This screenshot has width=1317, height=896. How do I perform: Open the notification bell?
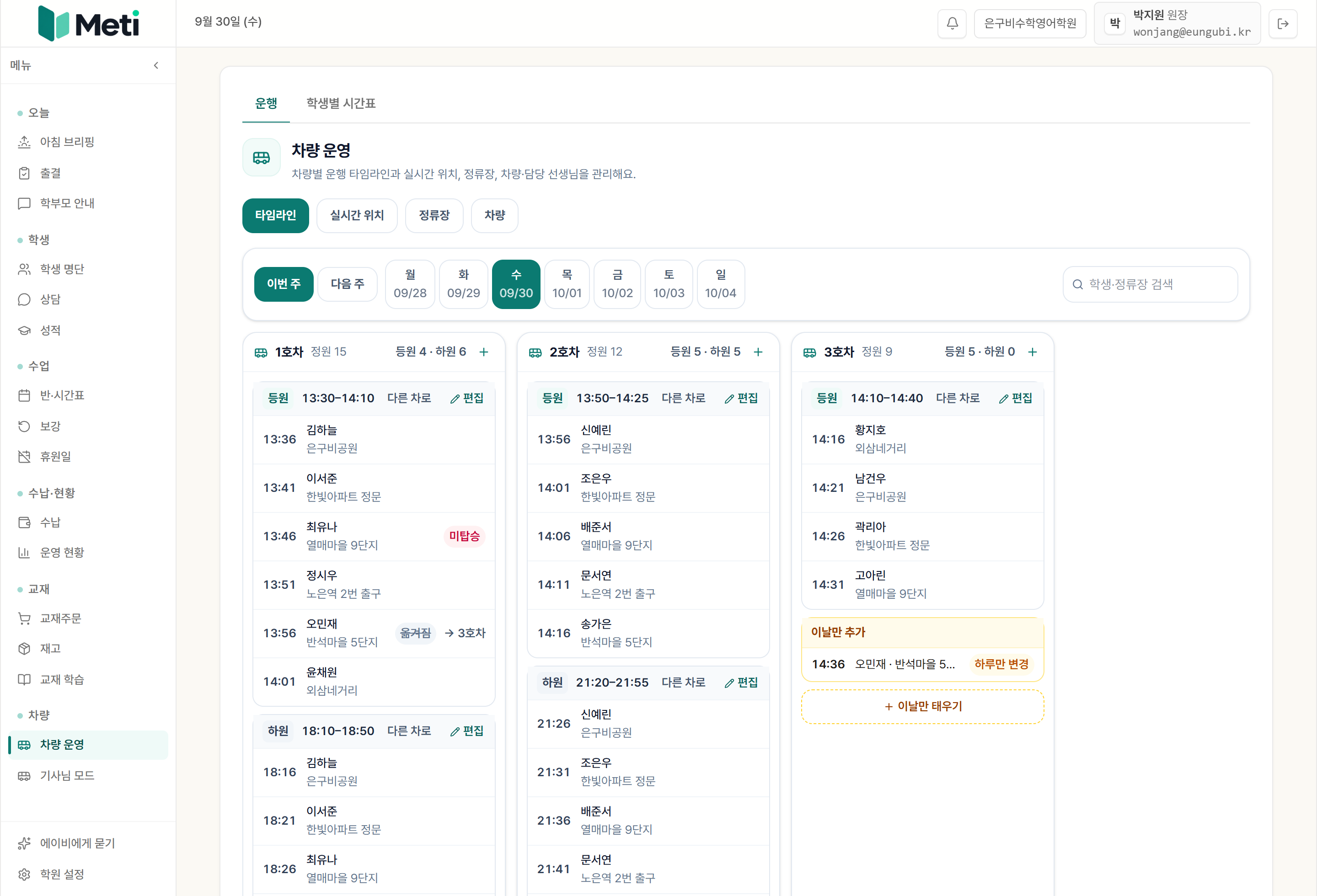click(x=952, y=23)
